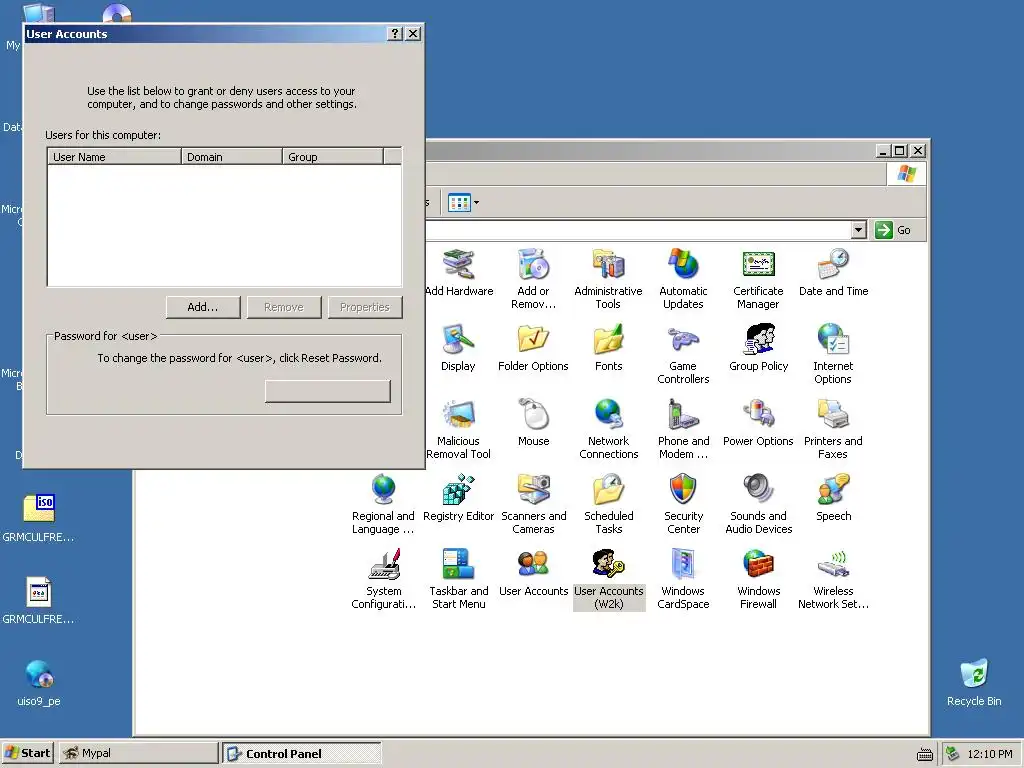Click the help question mark in User Accounts

coord(394,33)
